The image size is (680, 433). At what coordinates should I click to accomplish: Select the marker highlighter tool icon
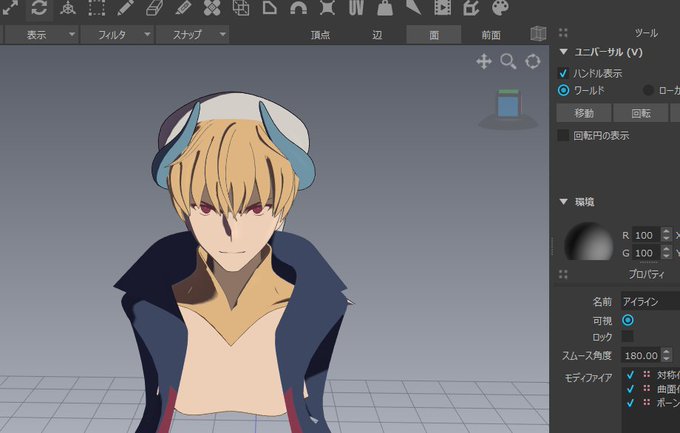[x=183, y=8]
